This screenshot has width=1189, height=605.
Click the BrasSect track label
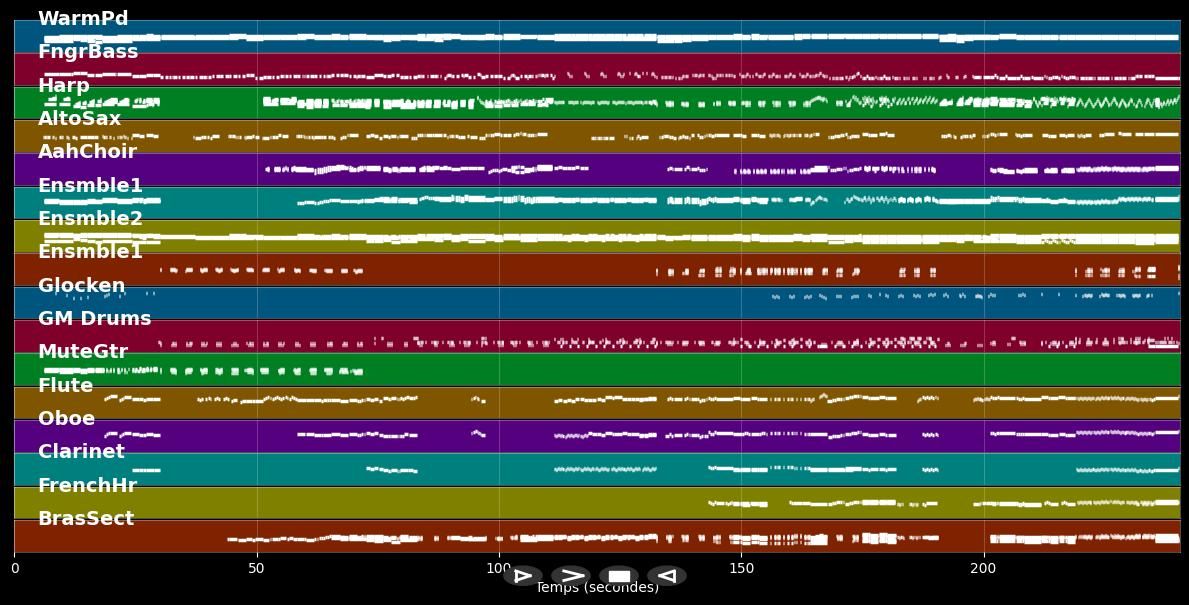click(86, 519)
